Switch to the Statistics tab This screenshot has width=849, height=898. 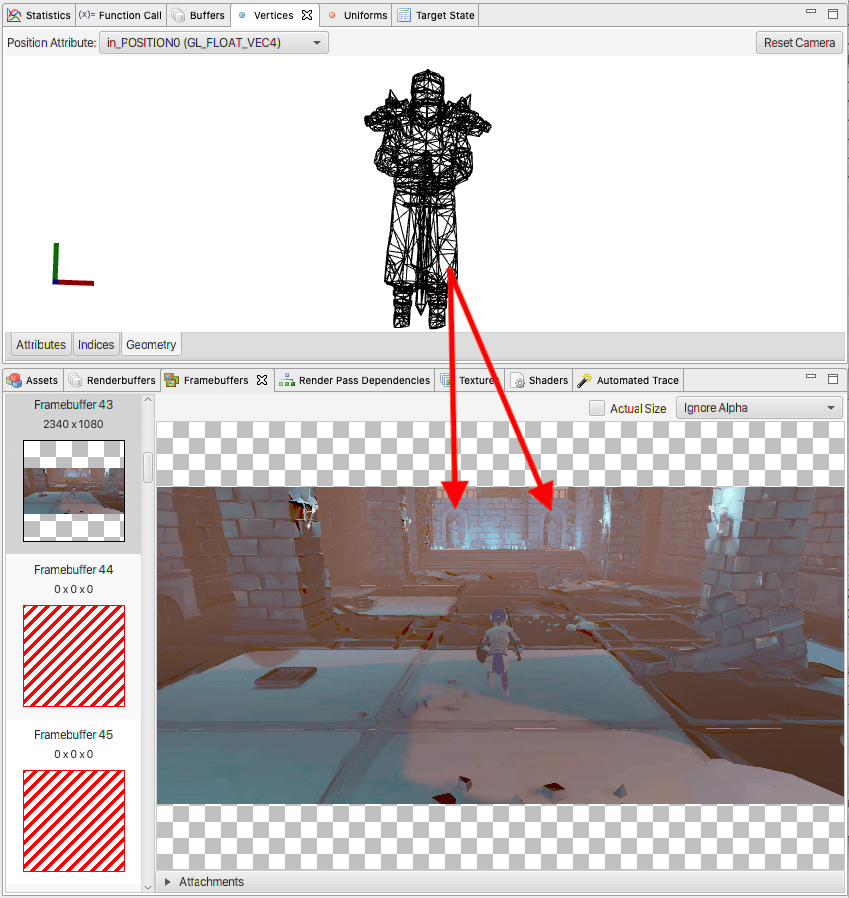click(39, 15)
